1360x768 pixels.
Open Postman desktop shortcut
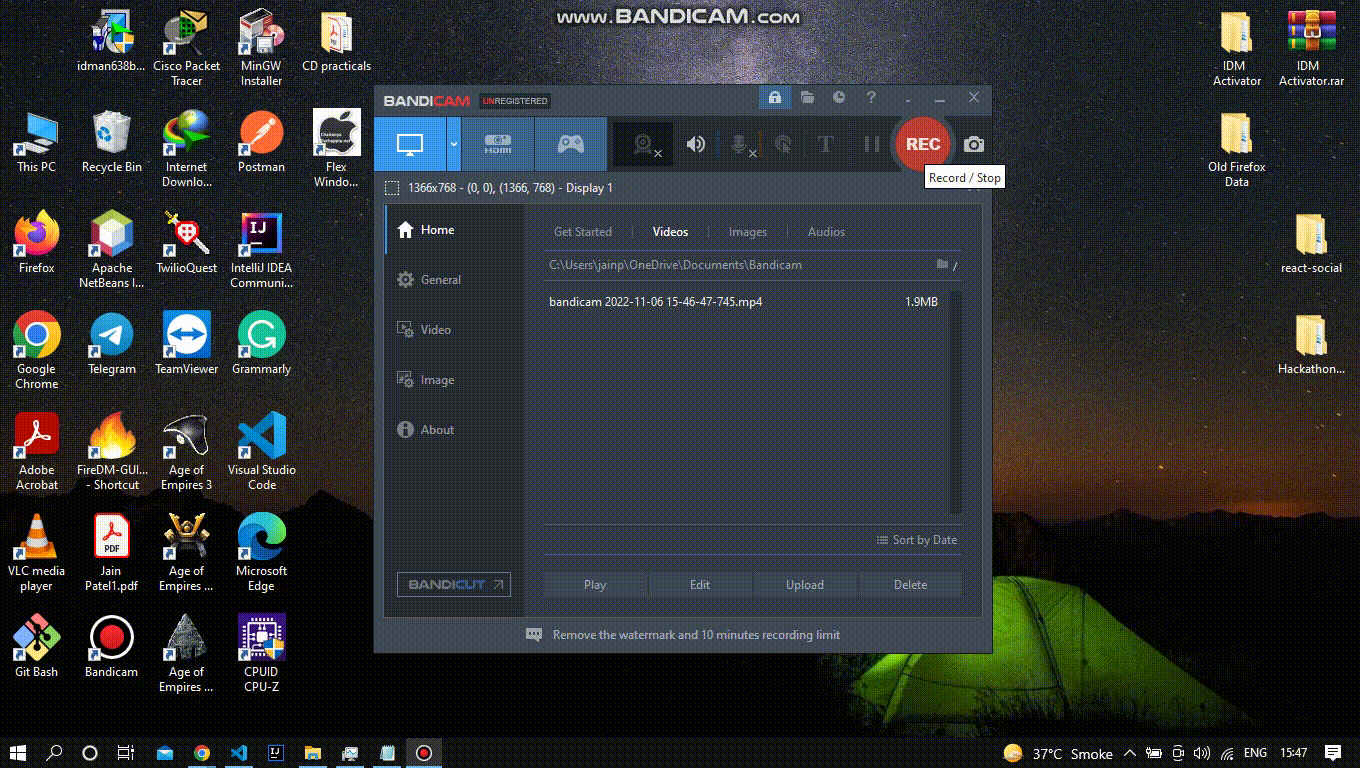coord(261,143)
